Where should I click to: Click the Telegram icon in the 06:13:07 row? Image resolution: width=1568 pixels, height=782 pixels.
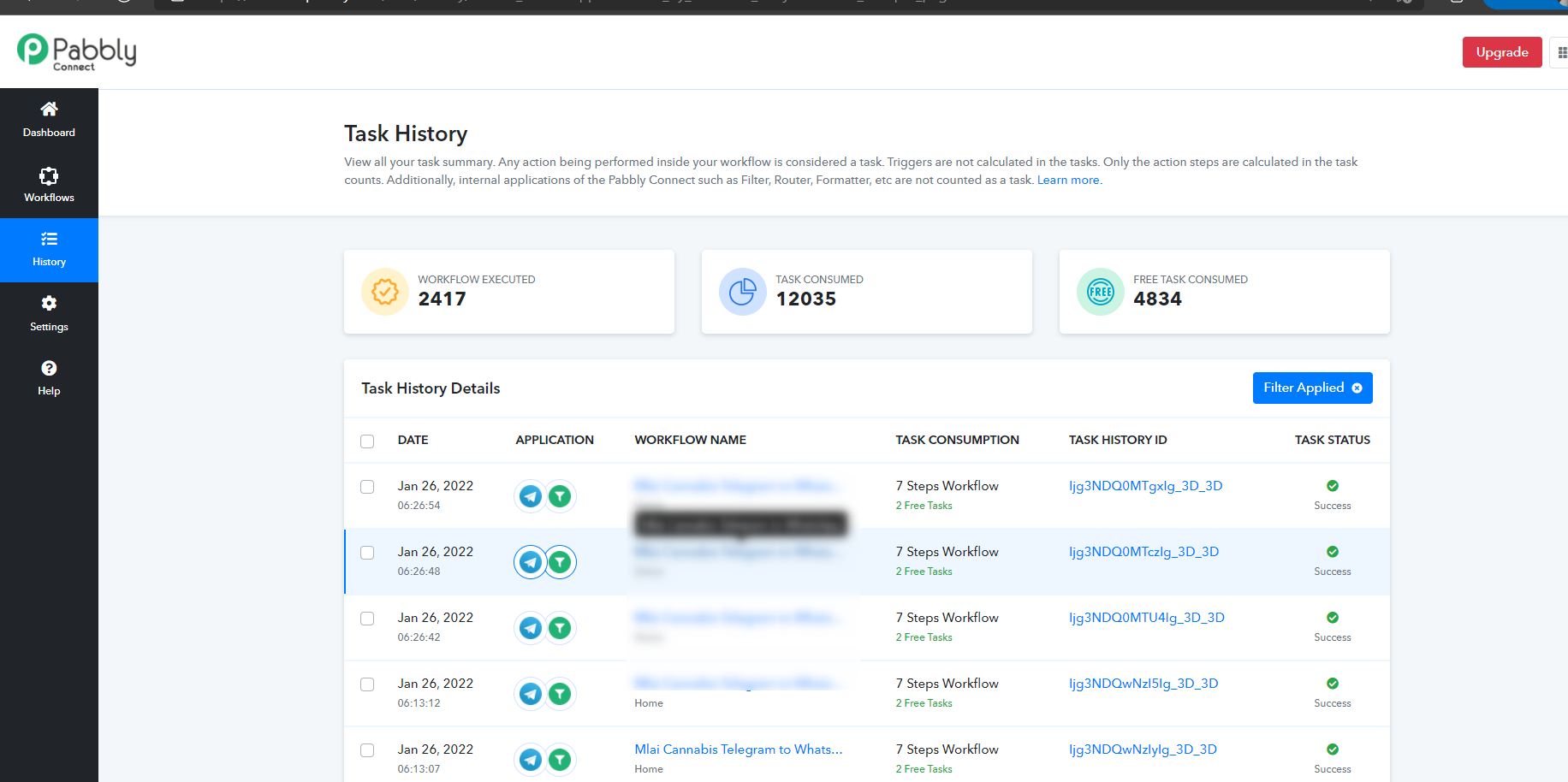pos(531,760)
